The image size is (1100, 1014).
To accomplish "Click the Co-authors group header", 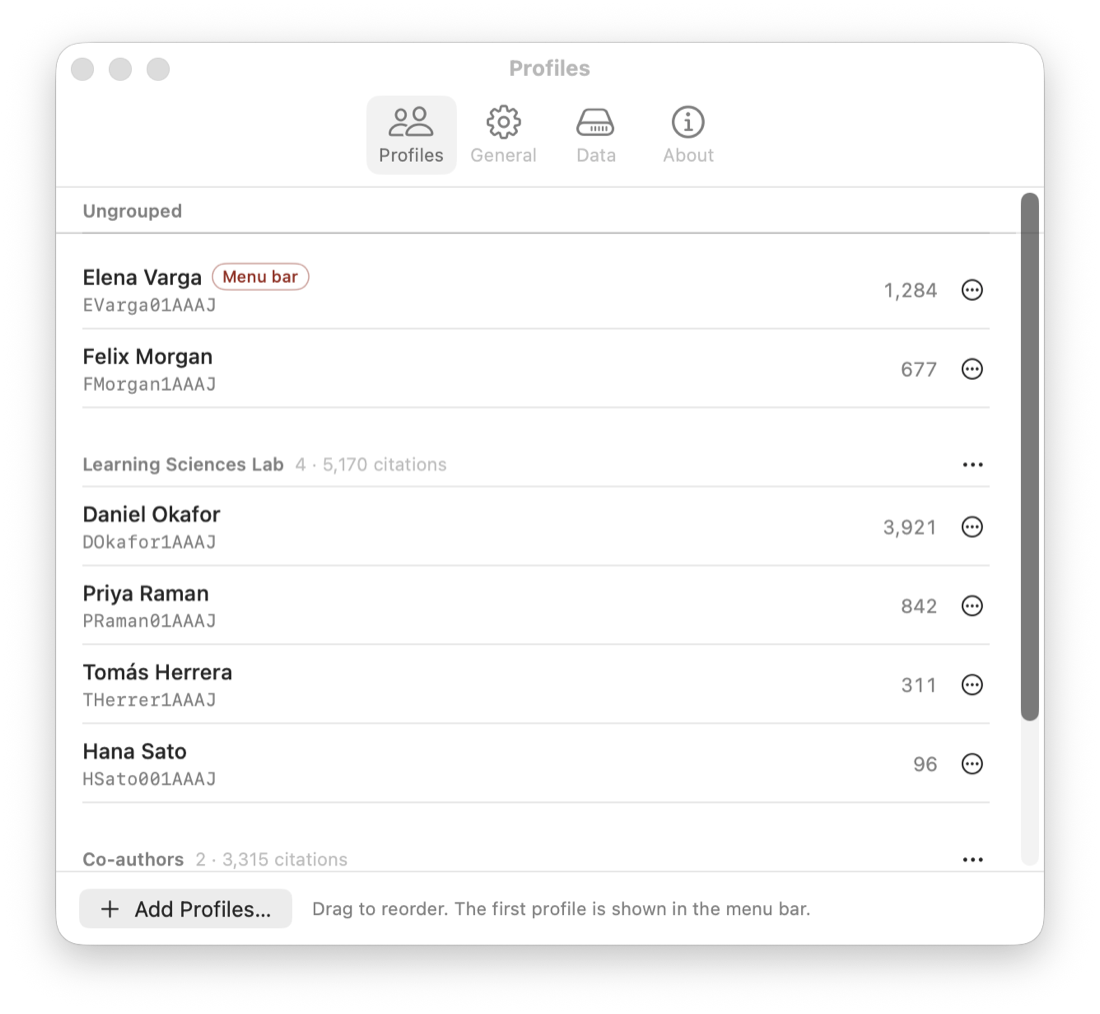I will click(133, 860).
